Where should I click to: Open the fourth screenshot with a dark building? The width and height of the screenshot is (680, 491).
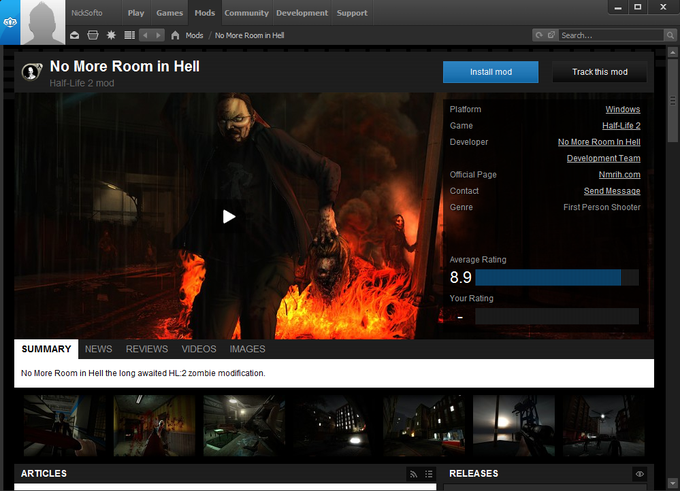coord(334,426)
